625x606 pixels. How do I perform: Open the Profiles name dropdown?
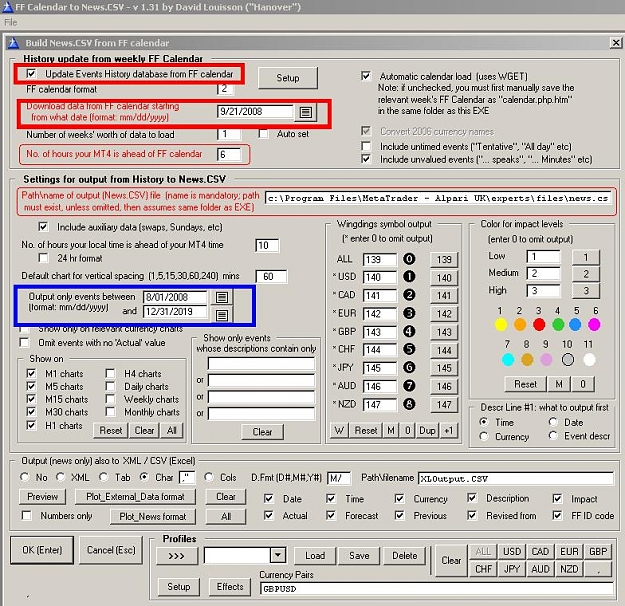[x=278, y=555]
